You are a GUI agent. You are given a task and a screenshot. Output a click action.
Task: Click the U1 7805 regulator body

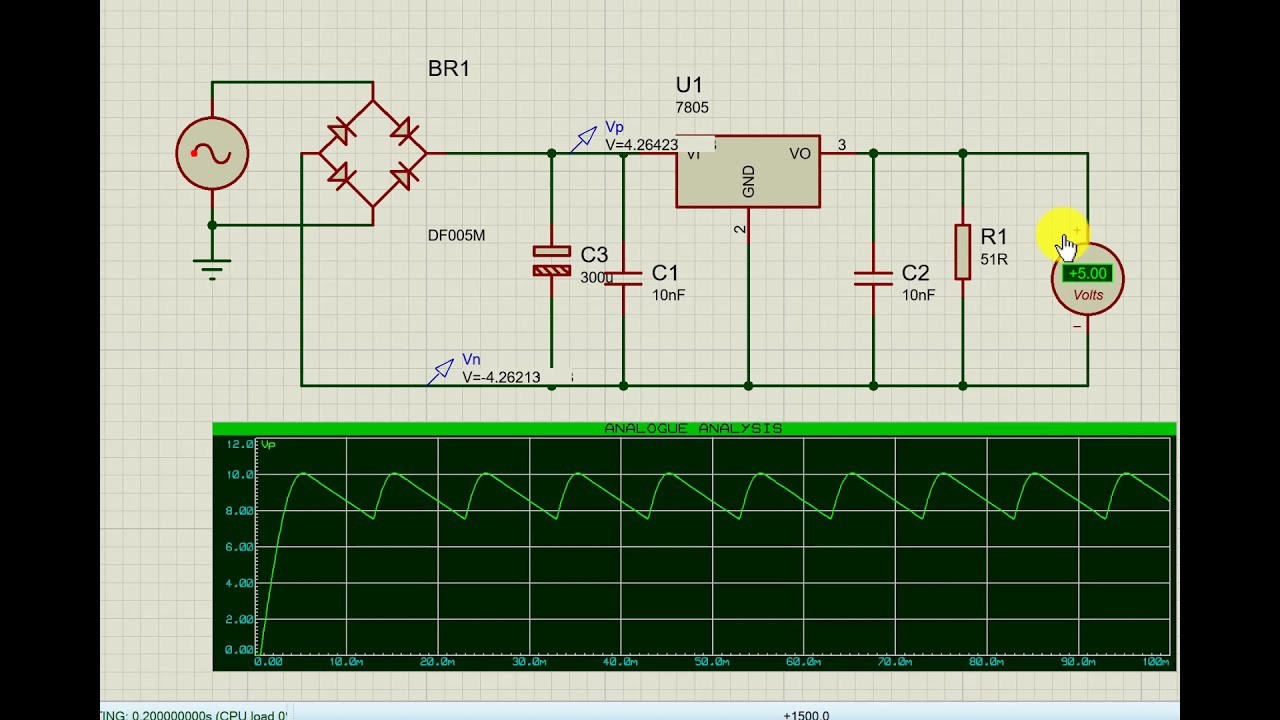pyautogui.click(x=748, y=172)
